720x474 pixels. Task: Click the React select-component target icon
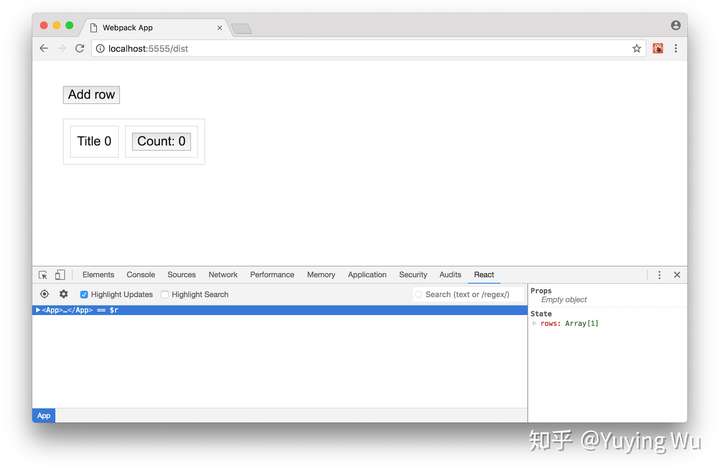45,294
